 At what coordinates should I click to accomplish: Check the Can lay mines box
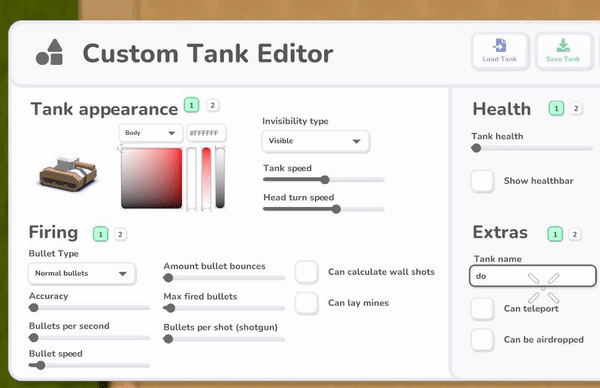[x=307, y=303]
